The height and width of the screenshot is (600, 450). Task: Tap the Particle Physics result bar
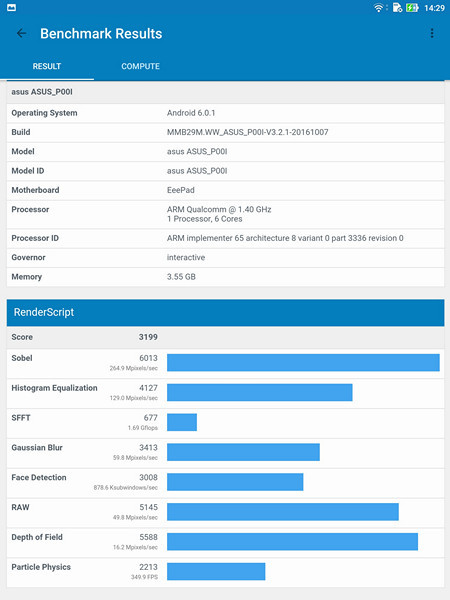pos(216,571)
